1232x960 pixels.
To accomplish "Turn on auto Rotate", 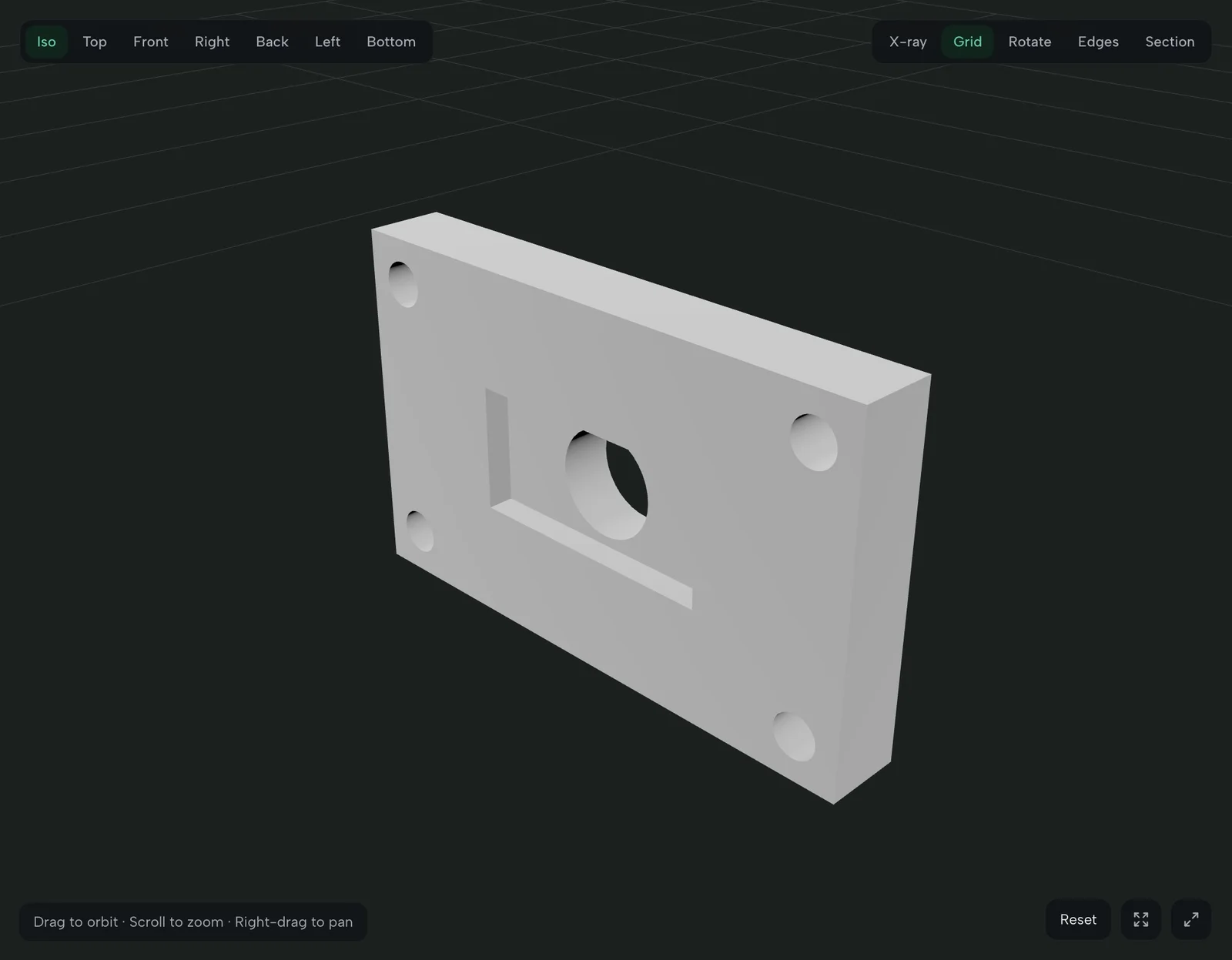I will tap(1029, 42).
